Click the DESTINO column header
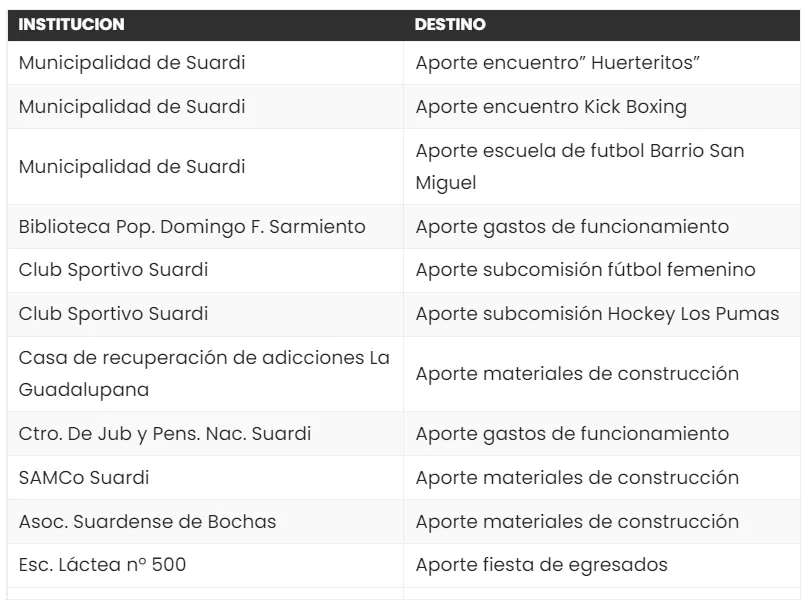Screen dimensions: 810x606 [450, 25]
